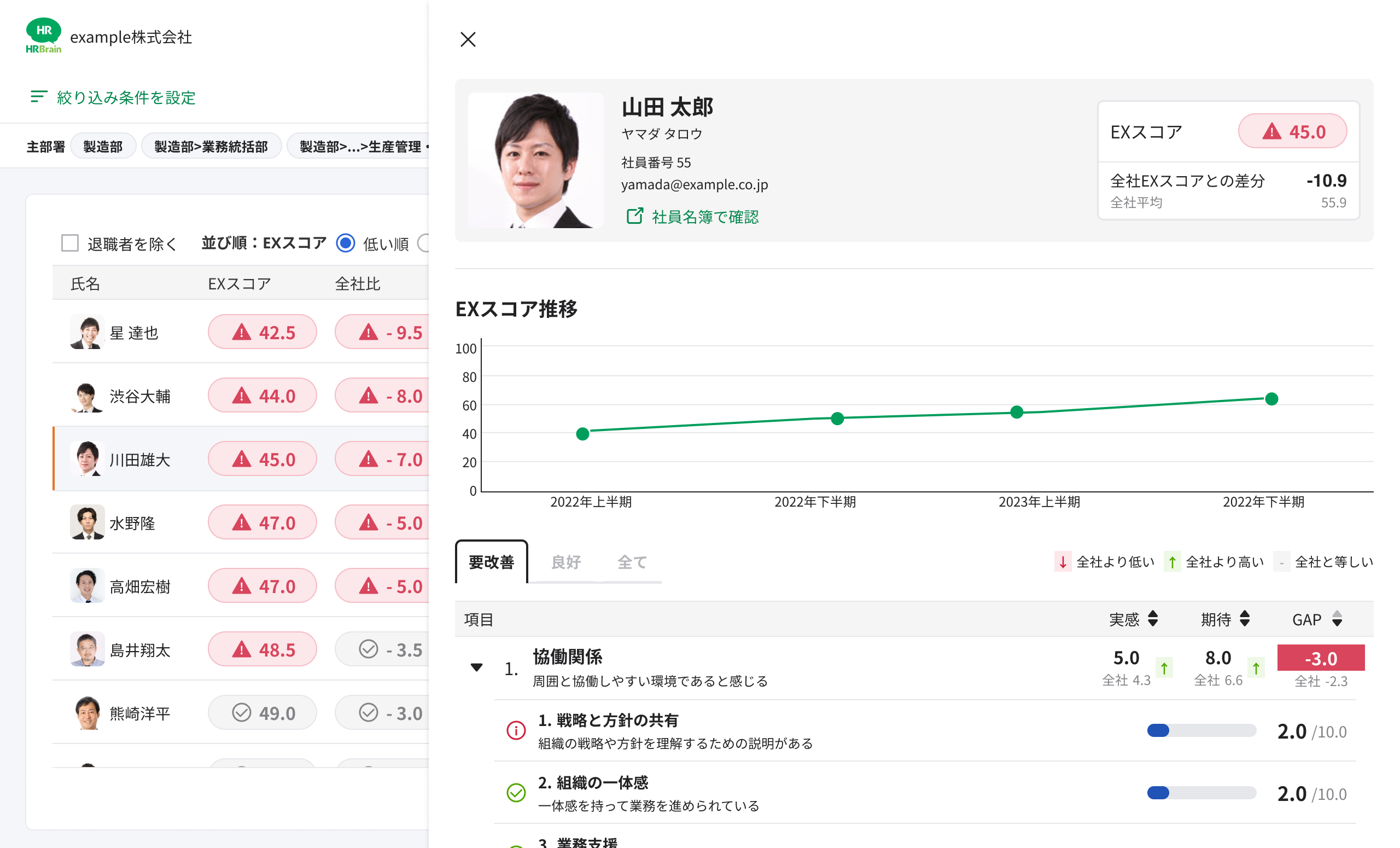Select the 島井翔太 row

(240, 649)
